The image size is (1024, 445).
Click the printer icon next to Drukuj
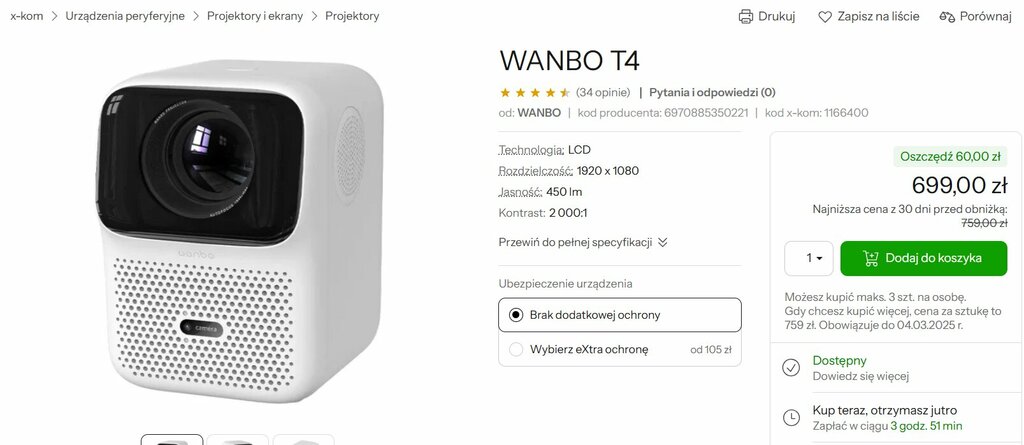(x=745, y=16)
